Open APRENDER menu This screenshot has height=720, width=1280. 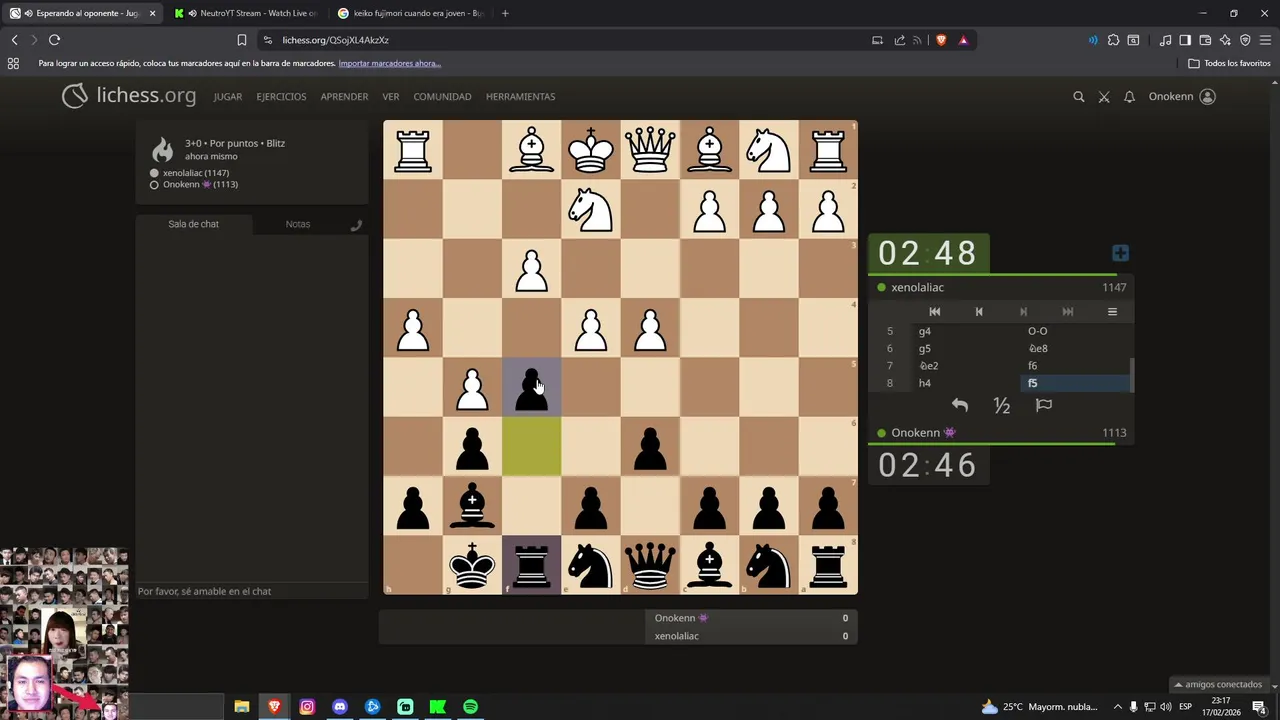click(344, 97)
